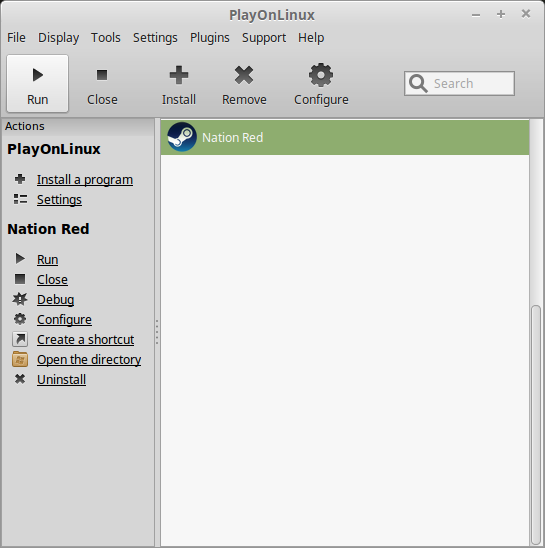The width and height of the screenshot is (545, 548).
Task: Open the Support menu
Action: click(x=264, y=37)
